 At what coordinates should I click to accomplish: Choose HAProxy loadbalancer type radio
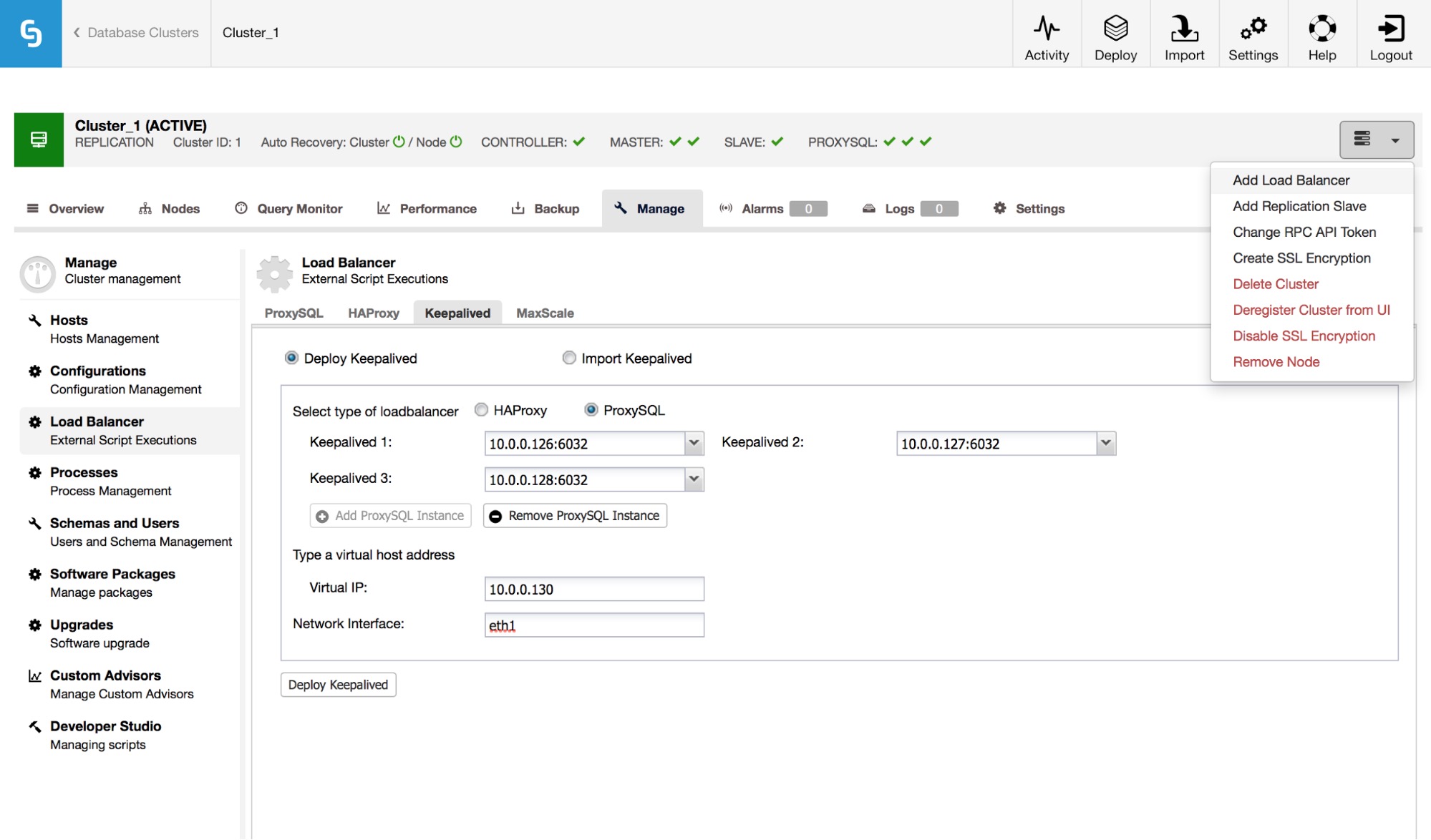click(x=481, y=409)
